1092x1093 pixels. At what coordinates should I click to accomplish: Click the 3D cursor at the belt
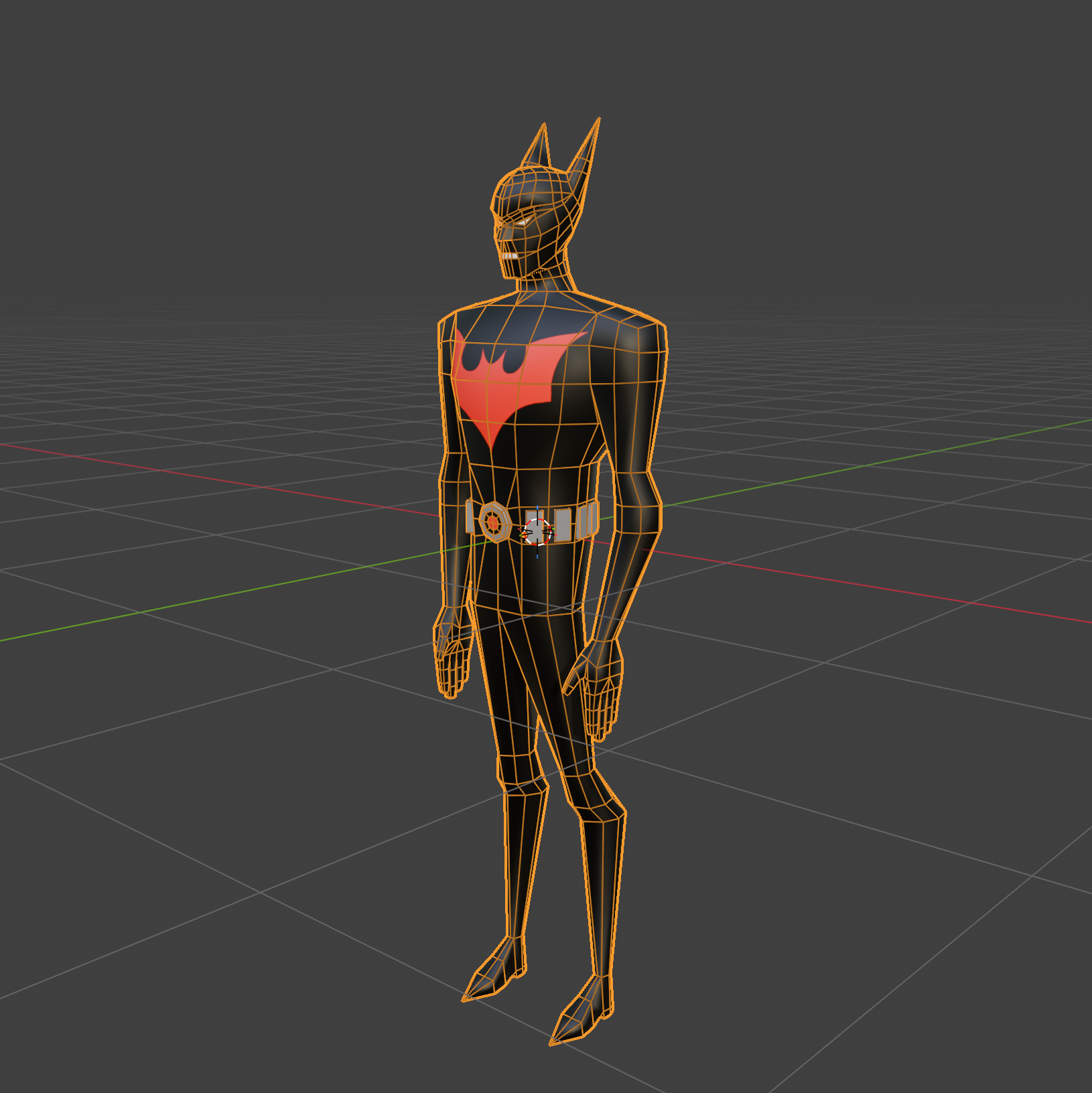[x=537, y=532]
